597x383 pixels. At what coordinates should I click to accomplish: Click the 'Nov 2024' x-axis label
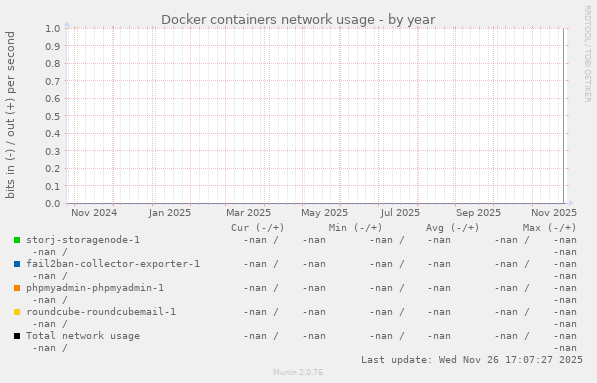point(94,212)
